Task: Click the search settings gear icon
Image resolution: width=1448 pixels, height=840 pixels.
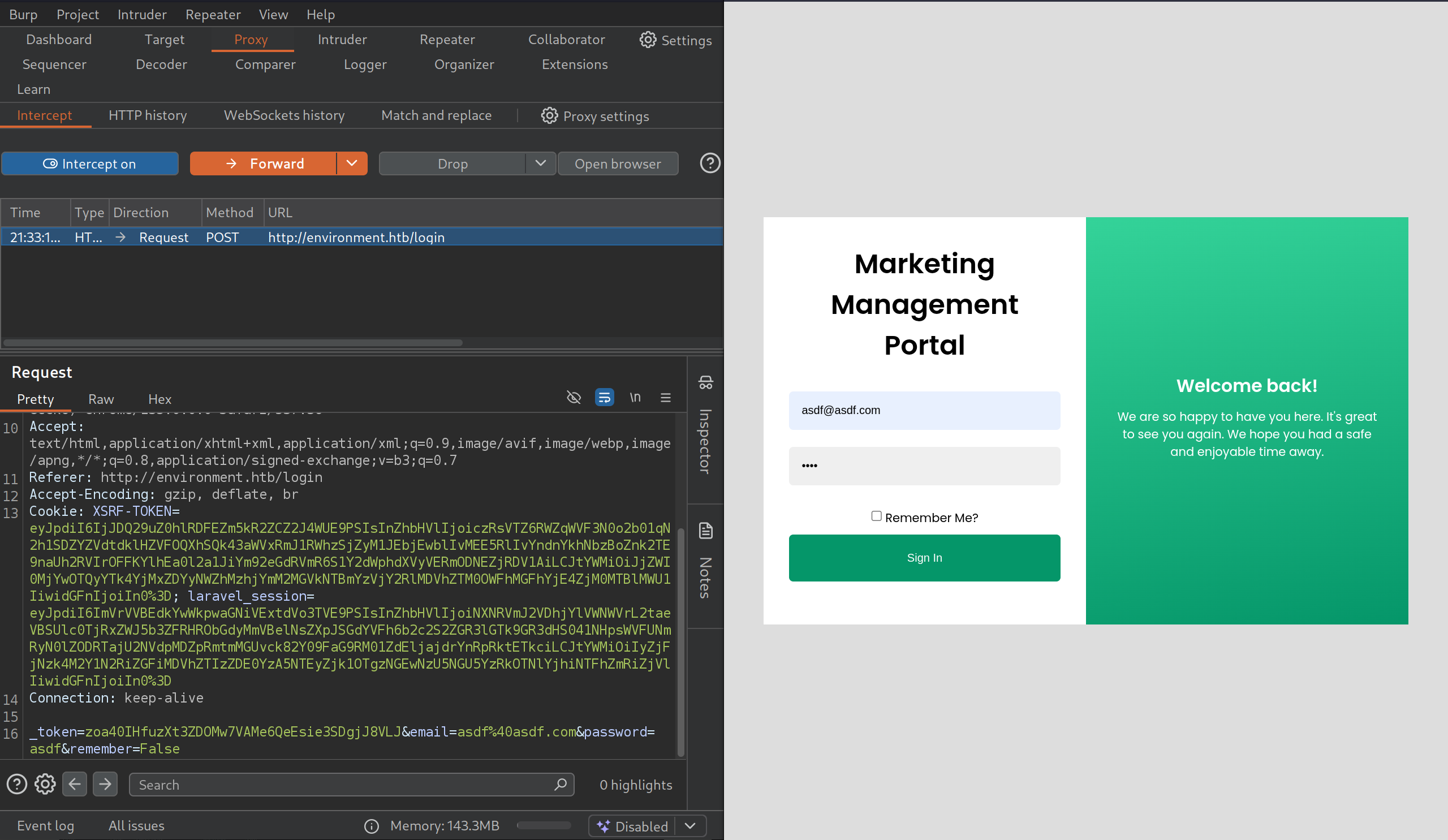Action: tap(45, 784)
